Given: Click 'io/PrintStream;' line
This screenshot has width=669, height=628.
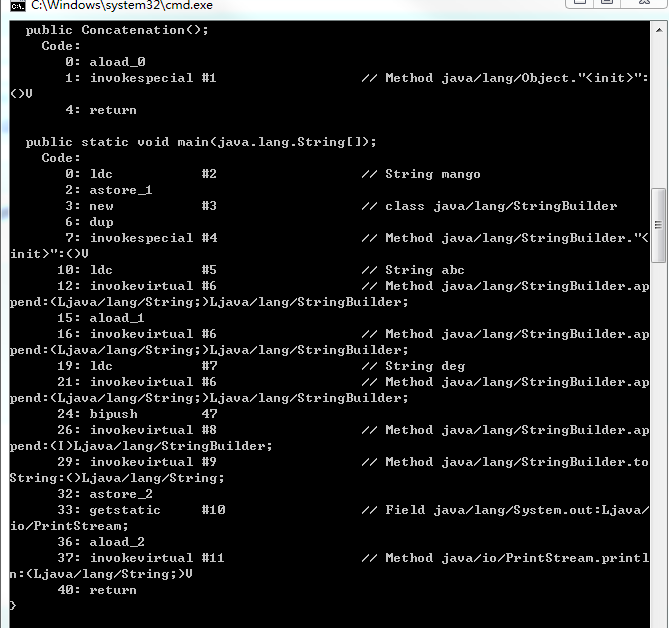Looking at the screenshot, I should pyautogui.click(x=69, y=526).
